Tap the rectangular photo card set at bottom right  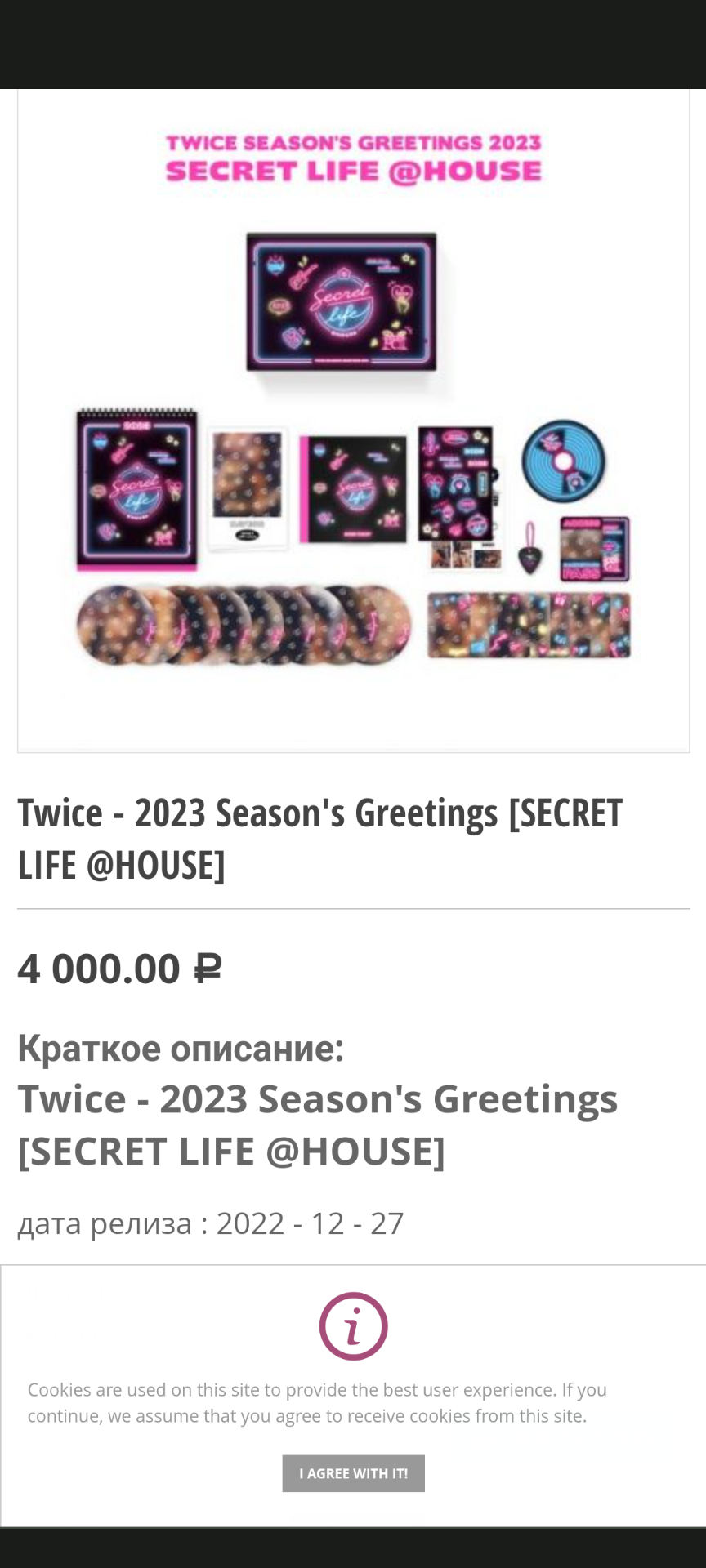coord(529,626)
